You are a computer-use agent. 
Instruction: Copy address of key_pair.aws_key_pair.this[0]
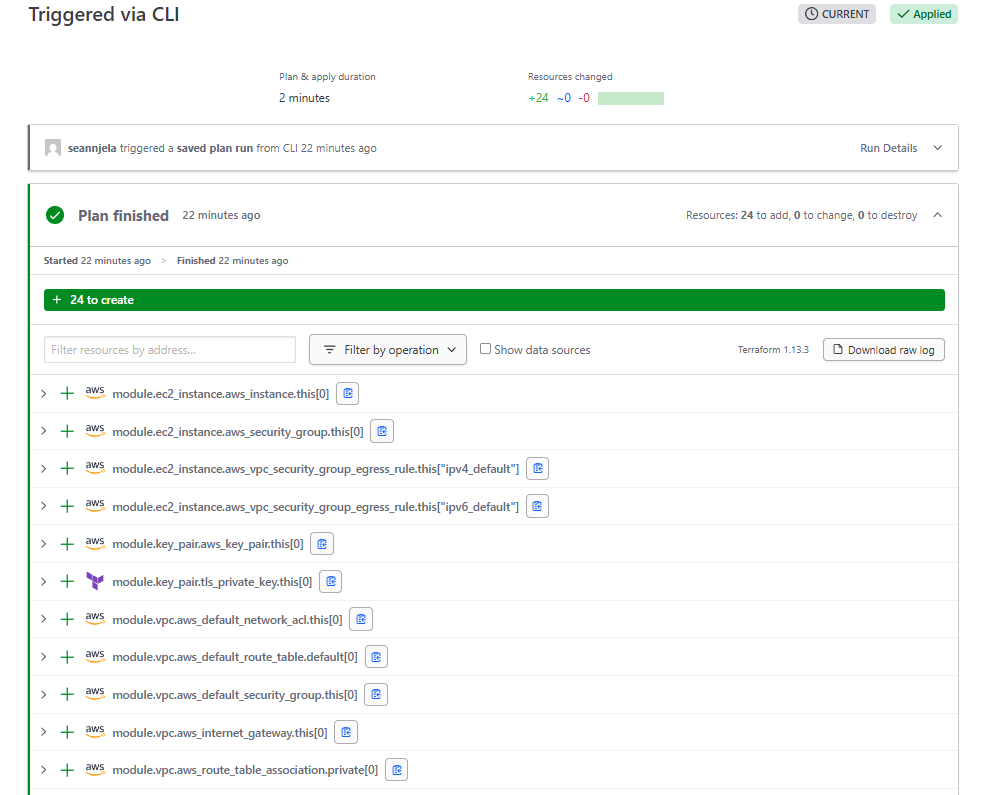(321, 544)
